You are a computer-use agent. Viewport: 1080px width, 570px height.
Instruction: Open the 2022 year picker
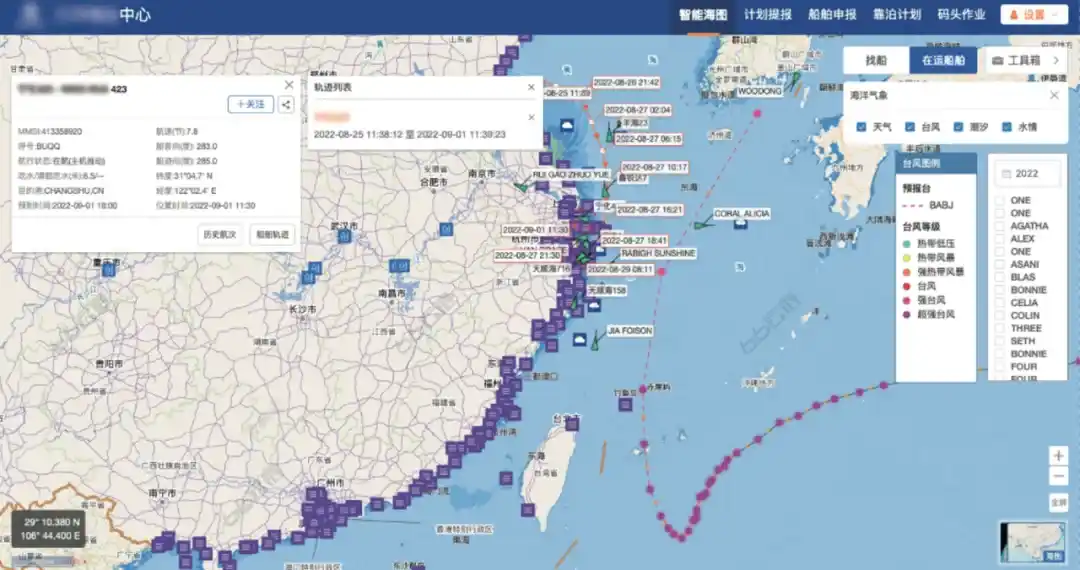point(1025,173)
